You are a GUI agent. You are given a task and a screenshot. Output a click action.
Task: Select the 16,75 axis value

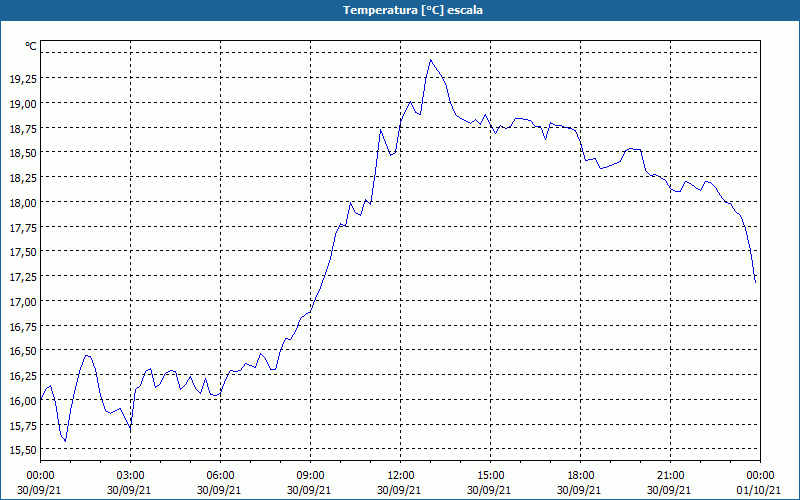(23, 327)
